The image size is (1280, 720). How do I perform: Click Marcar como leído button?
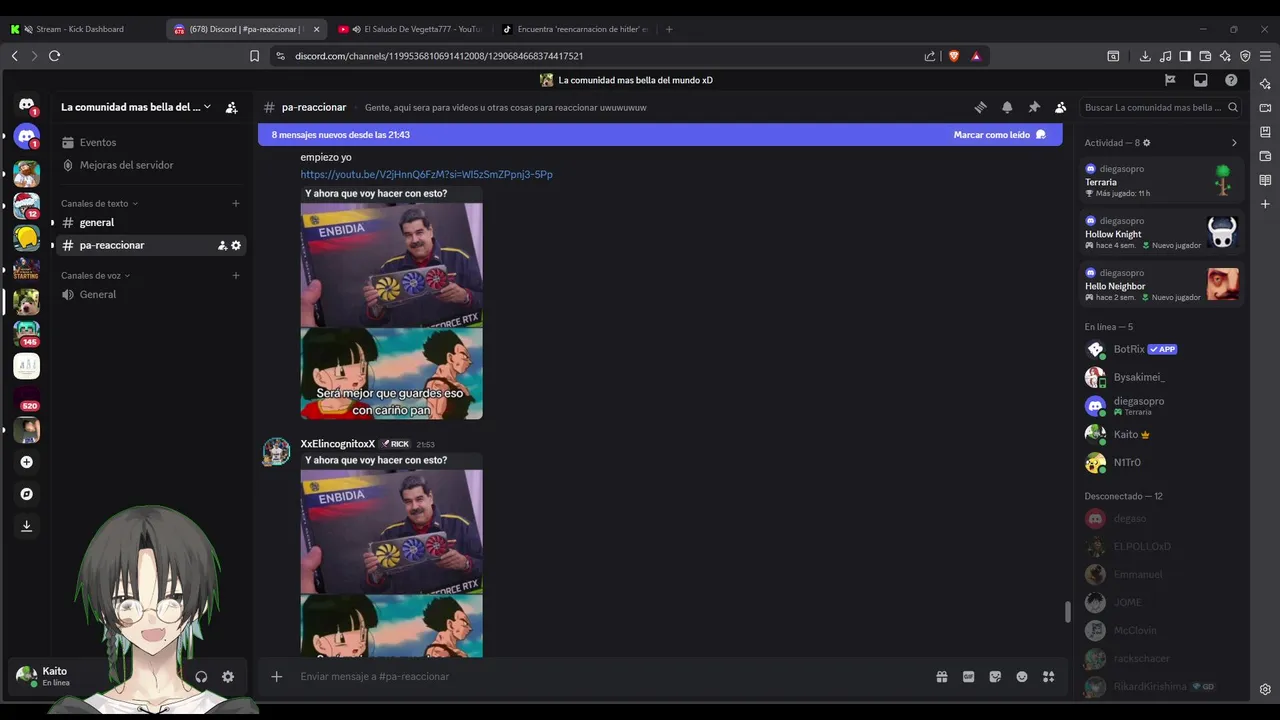coord(1000,135)
